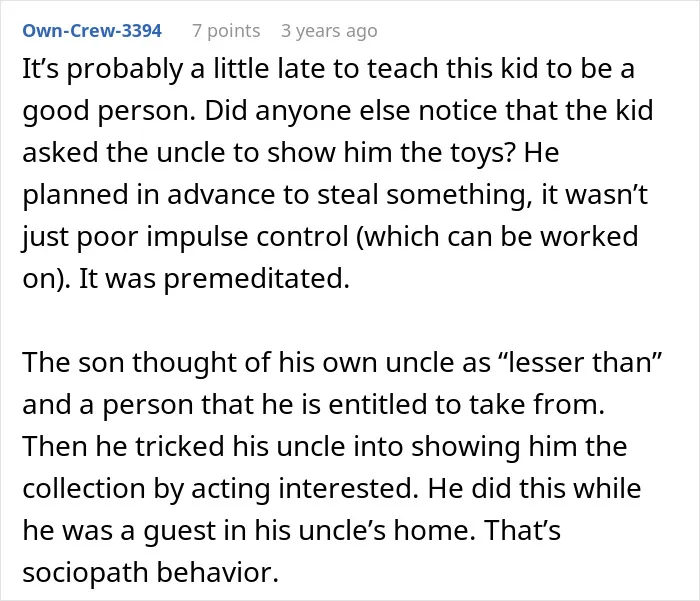Click the parenthetical '(which can be worked'
700x601 pixels.
[x=497, y=237]
